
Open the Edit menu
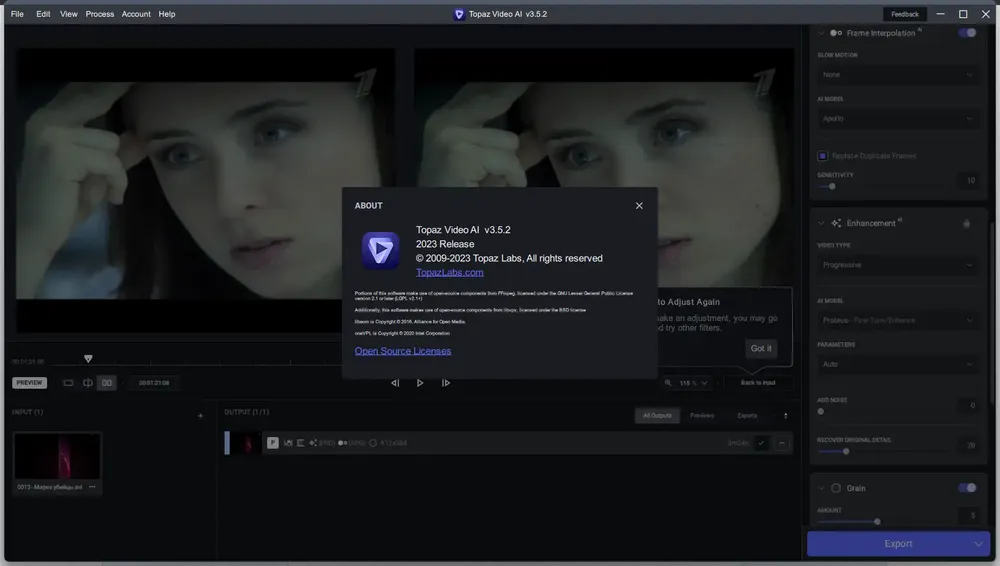click(43, 14)
